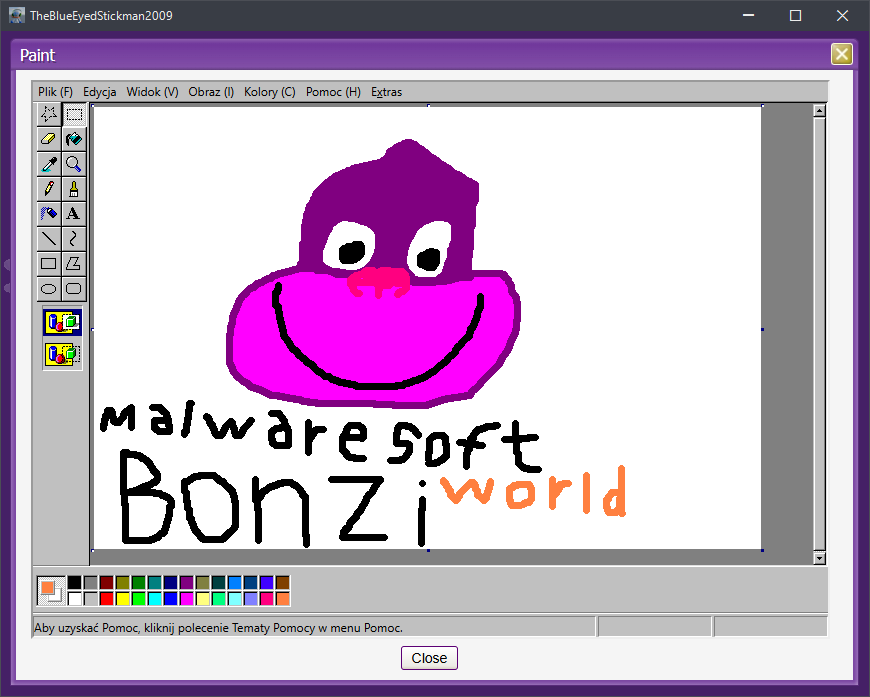Image resolution: width=870 pixels, height=697 pixels.
Task: Select the Airbrush spray tool
Action: pos(48,214)
